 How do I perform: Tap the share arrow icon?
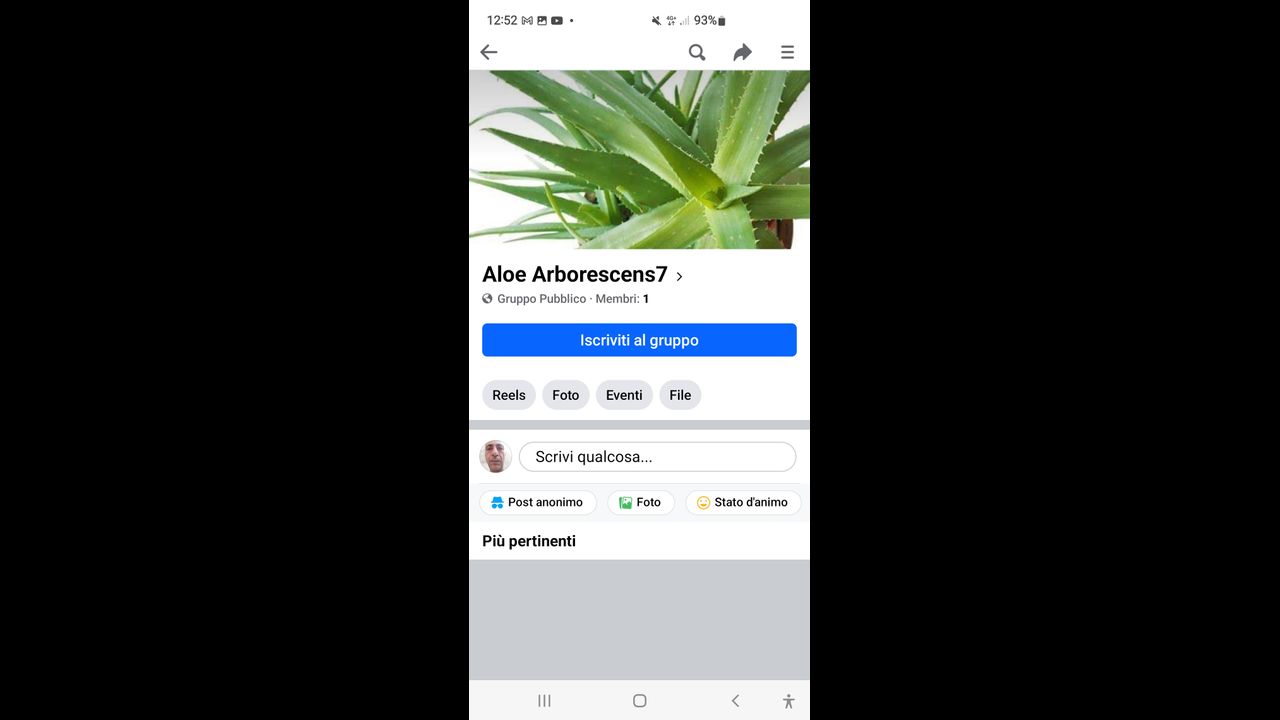(742, 52)
